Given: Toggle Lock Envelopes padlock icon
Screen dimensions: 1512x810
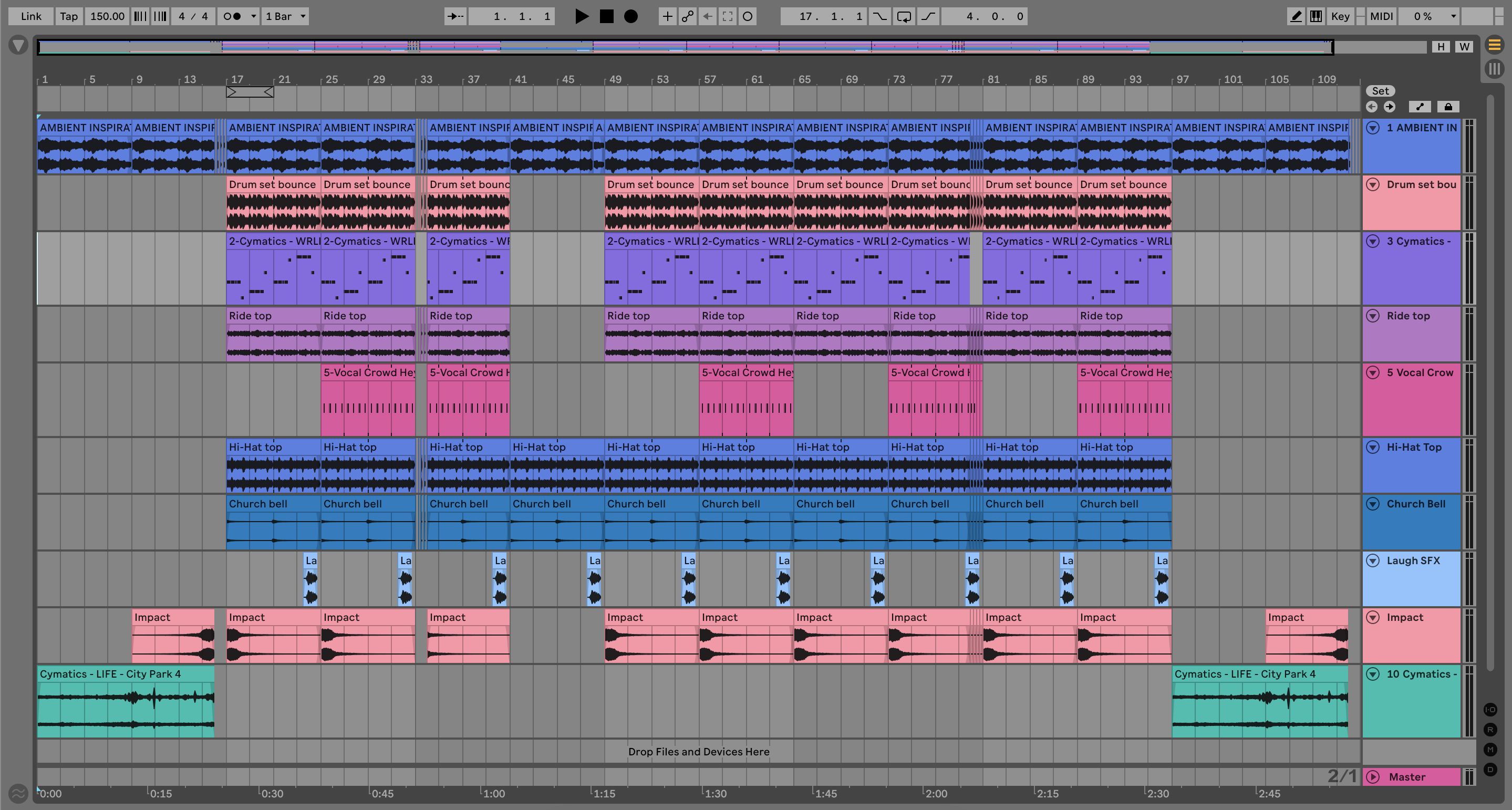Looking at the screenshot, I should tap(1448, 107).
